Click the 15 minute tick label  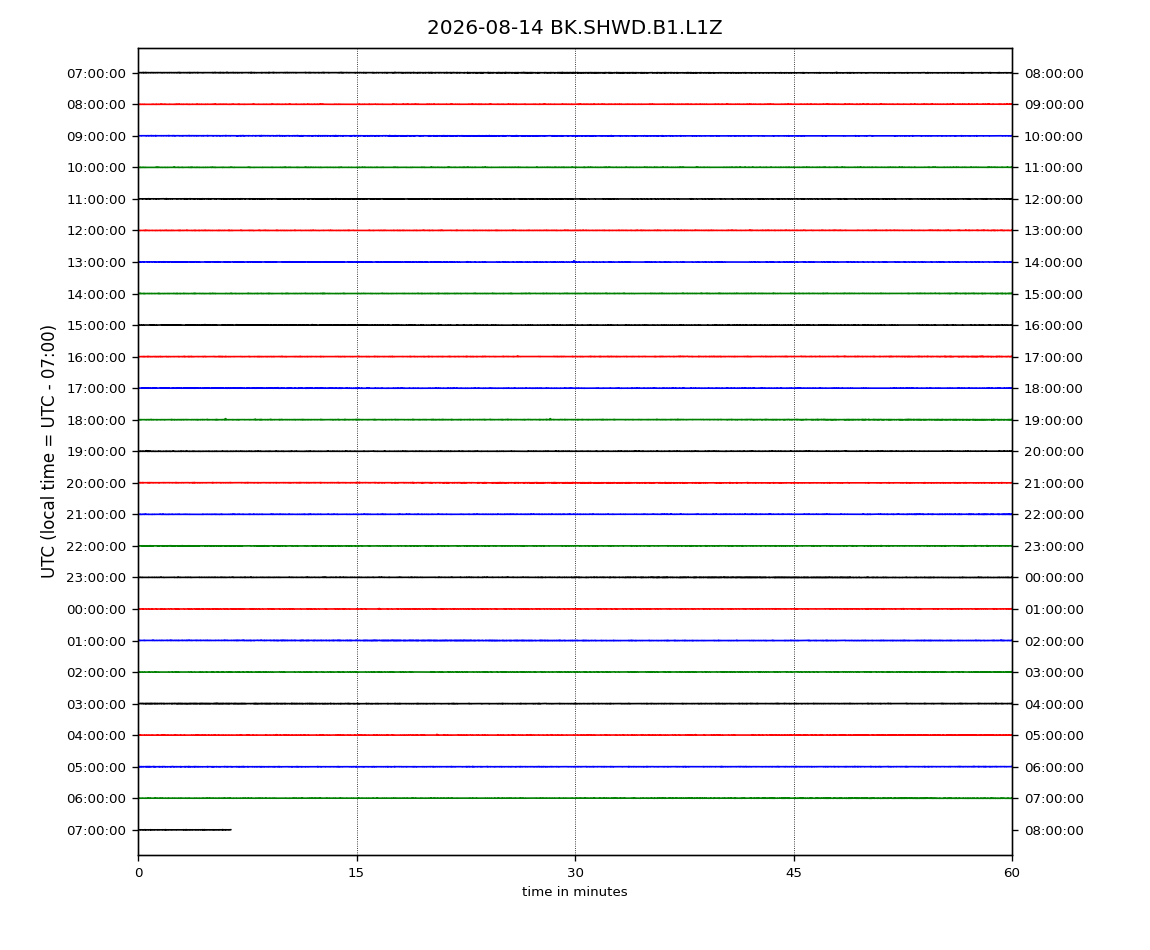356,873
